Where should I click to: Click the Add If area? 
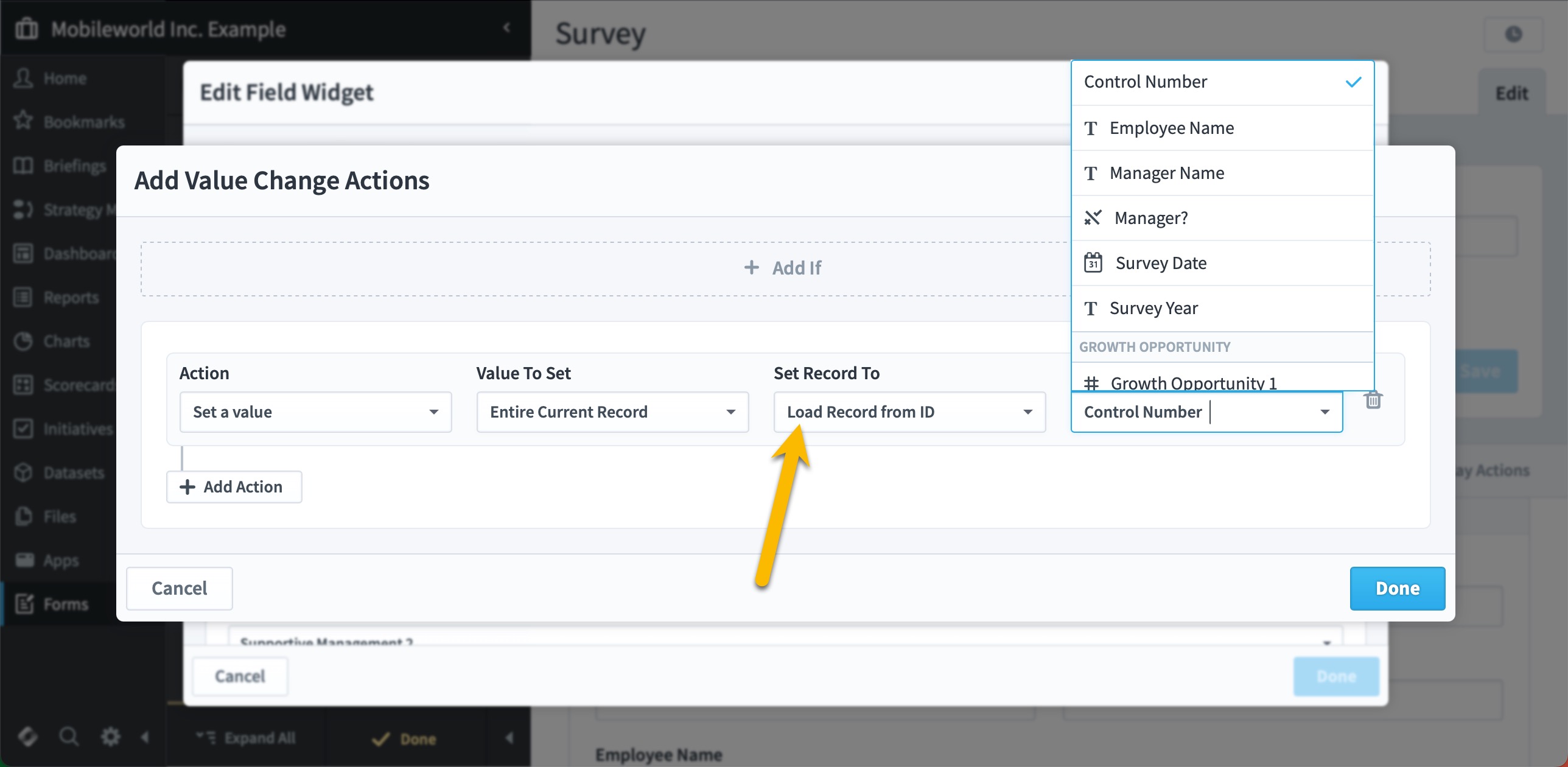click(x=785, y=268)
